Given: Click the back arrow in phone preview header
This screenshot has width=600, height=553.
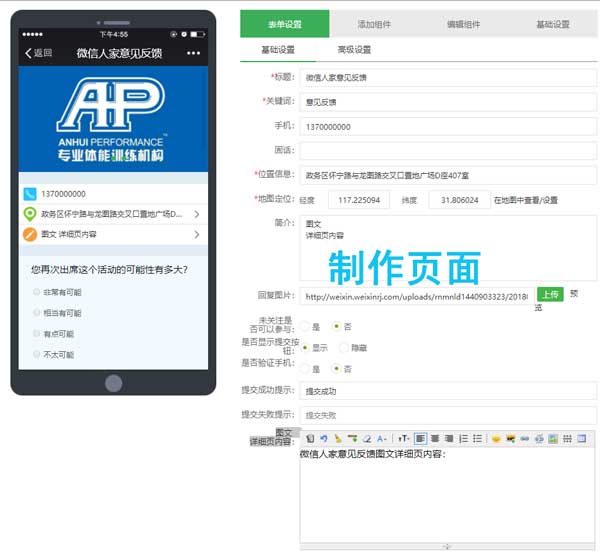Looking at the screenshot, I should pos(28,53).
